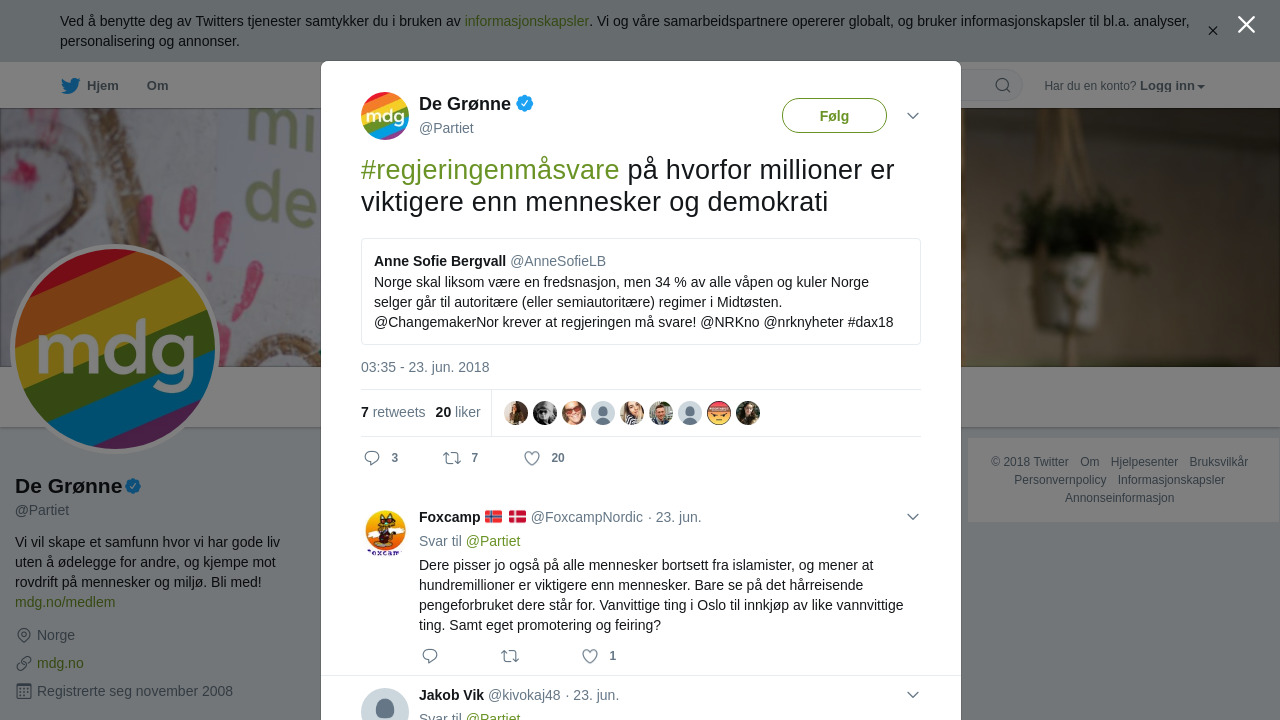Open the informasjonskapsler link in the cookie banner
This screenshot has height=720, width=1280.
[527, 21]
